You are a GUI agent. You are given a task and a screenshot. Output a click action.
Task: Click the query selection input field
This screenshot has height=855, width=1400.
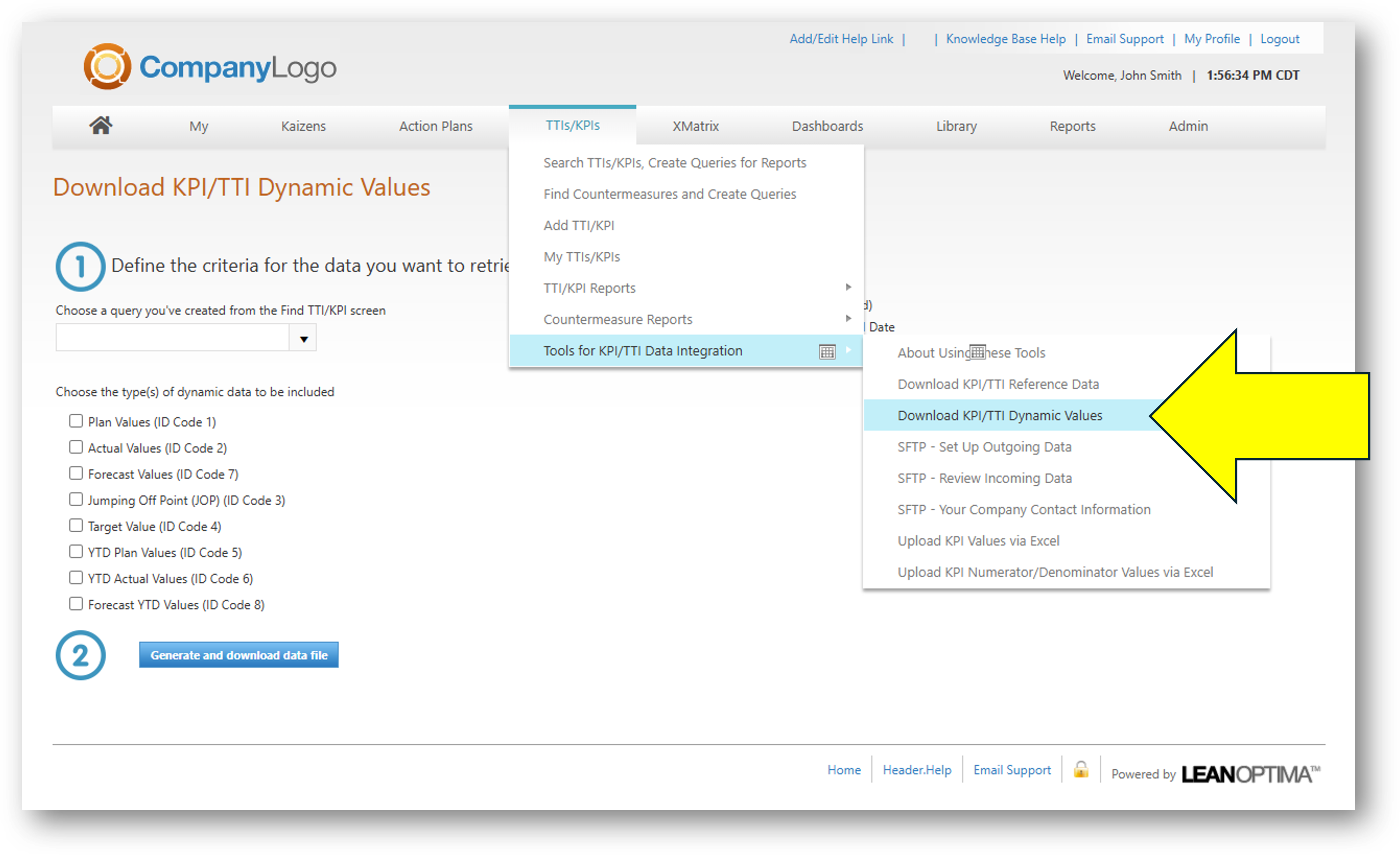(172, 339)
